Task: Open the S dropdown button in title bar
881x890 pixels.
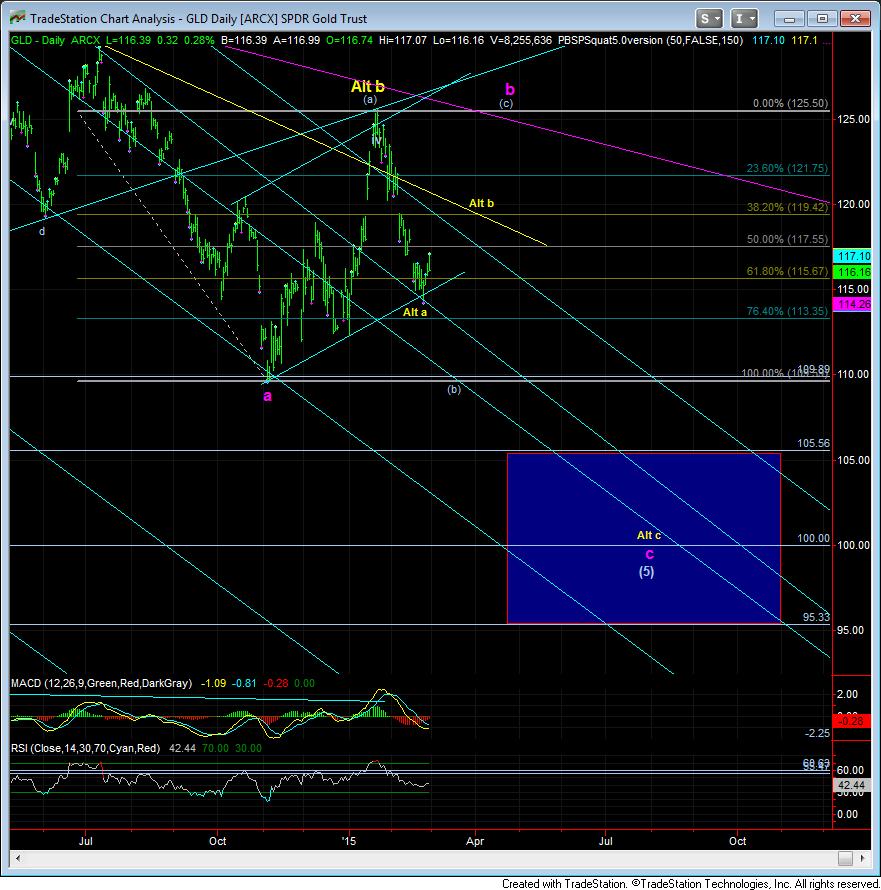Action: [x=709, y=19]
